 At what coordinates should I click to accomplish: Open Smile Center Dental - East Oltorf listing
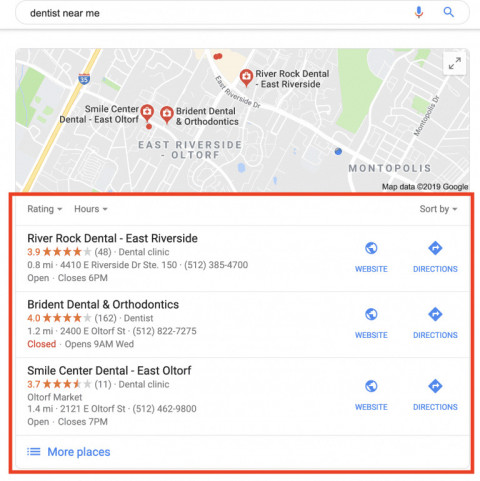point(109,370)
